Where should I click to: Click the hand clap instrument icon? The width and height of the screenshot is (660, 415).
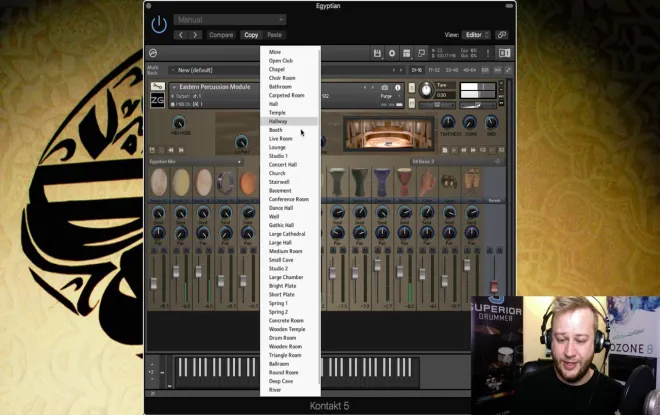coord(427,182)
